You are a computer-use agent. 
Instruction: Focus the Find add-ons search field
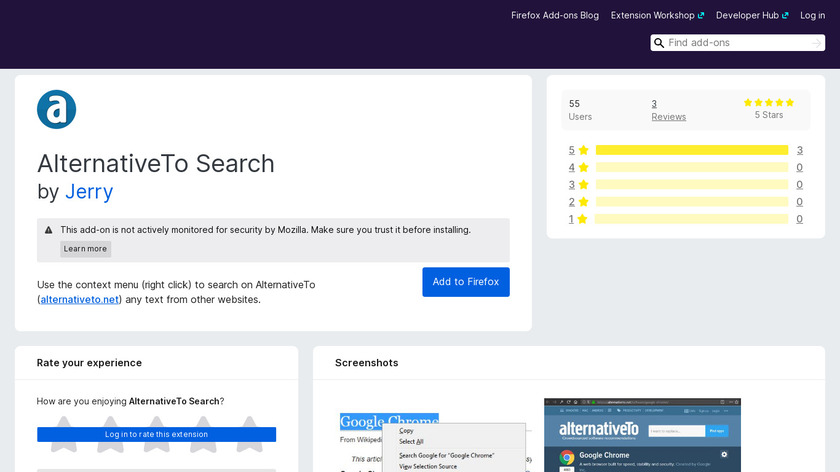[x=738, y=43]
